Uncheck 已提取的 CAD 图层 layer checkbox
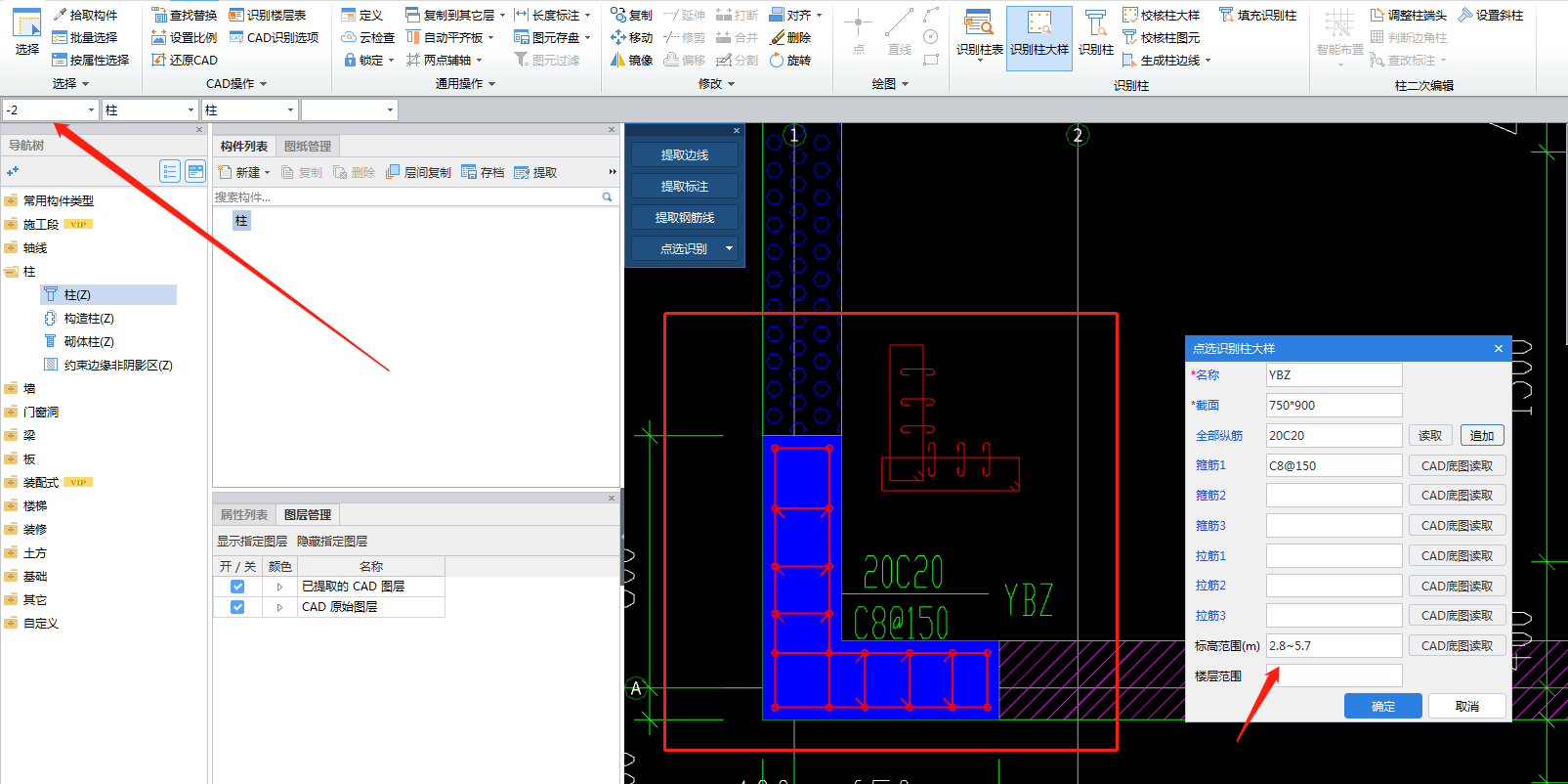 point(237,587)
